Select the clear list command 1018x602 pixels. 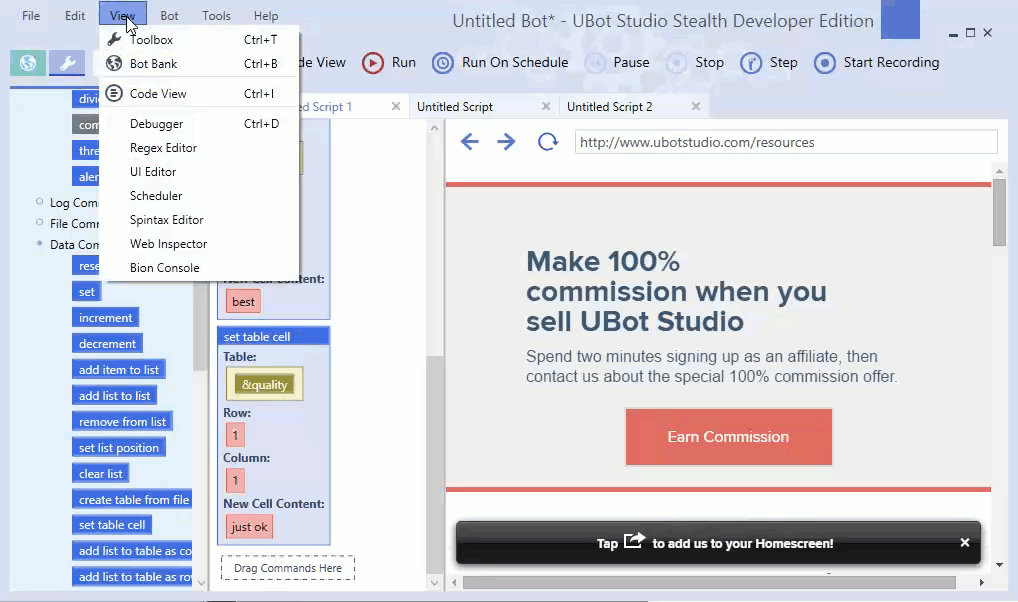[x=101, y=473]
